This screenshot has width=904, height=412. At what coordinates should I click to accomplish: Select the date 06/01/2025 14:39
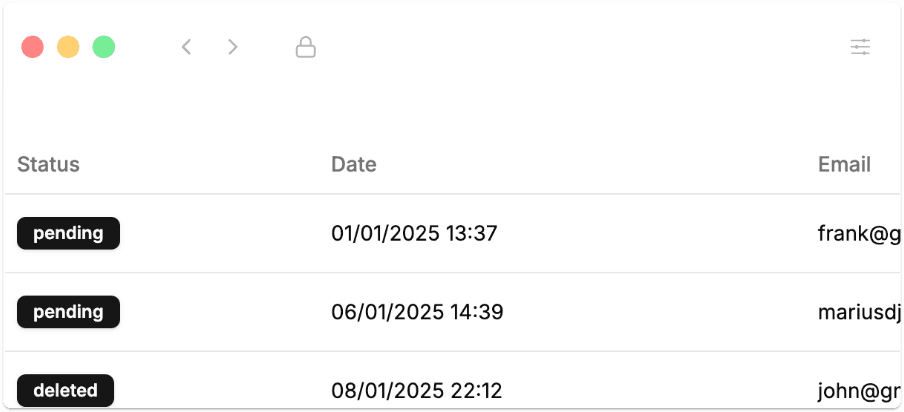pos(417,312)
